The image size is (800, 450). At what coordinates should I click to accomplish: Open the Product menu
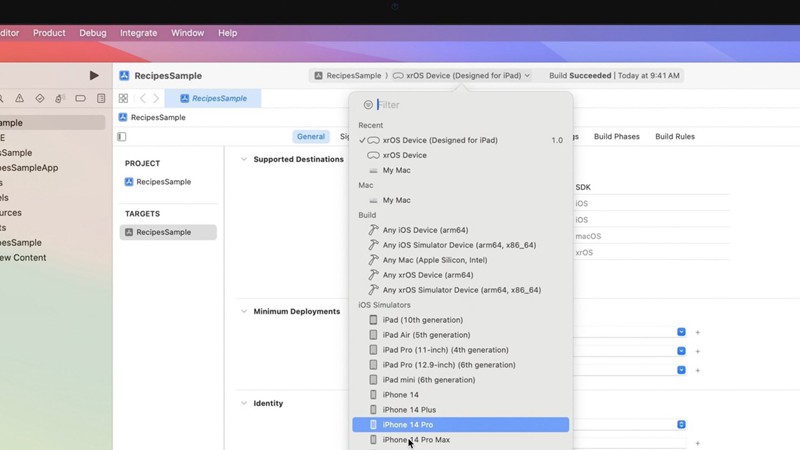click(x=49, y=33)
